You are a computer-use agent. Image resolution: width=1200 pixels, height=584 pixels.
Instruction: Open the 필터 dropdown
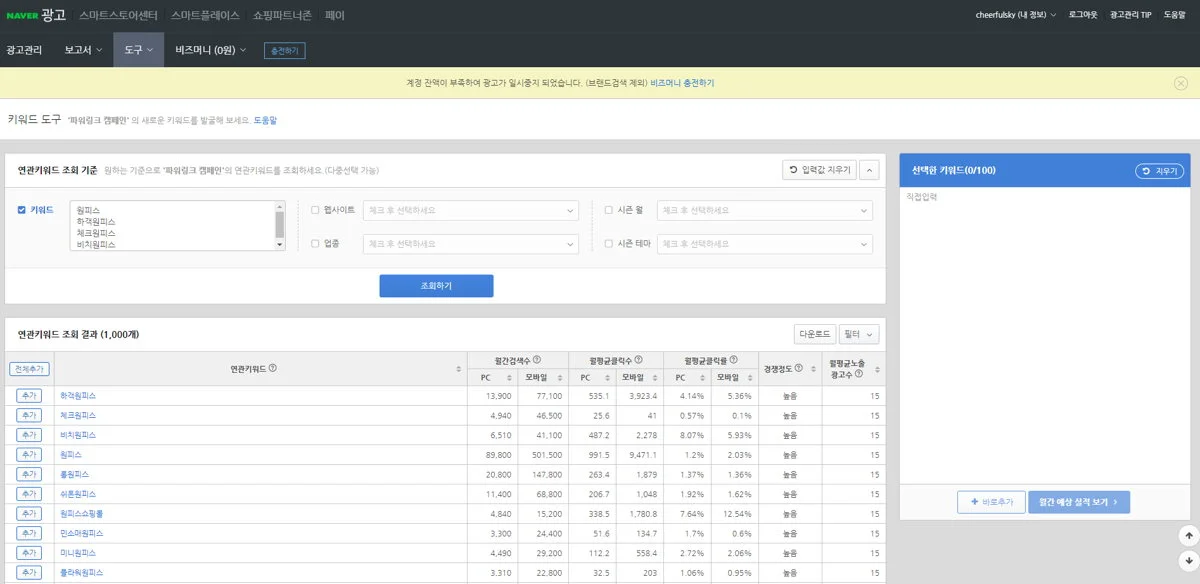tap(859, 334)
